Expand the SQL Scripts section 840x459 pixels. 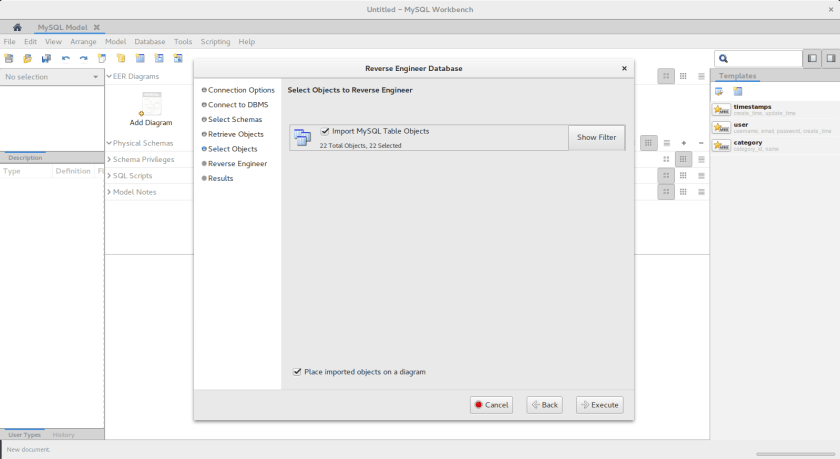pos(109,176)
